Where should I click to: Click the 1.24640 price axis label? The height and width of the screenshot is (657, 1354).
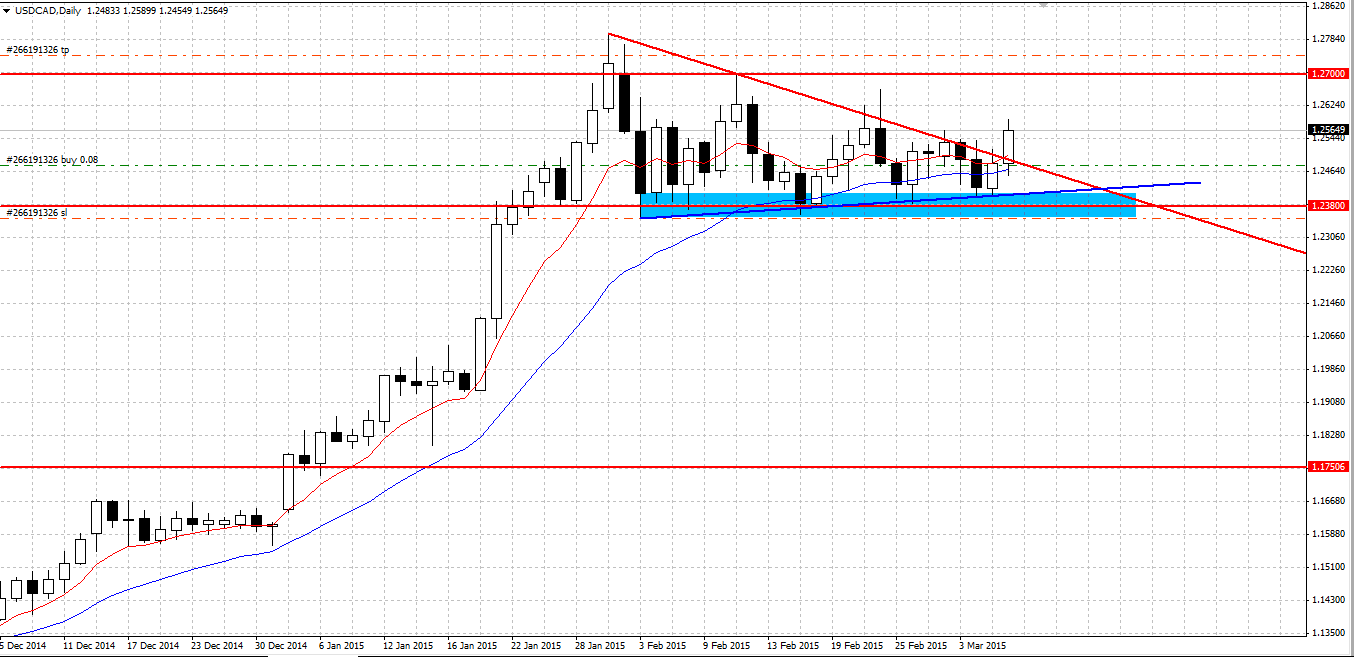pyautogui.click(x=1329, y=171)
